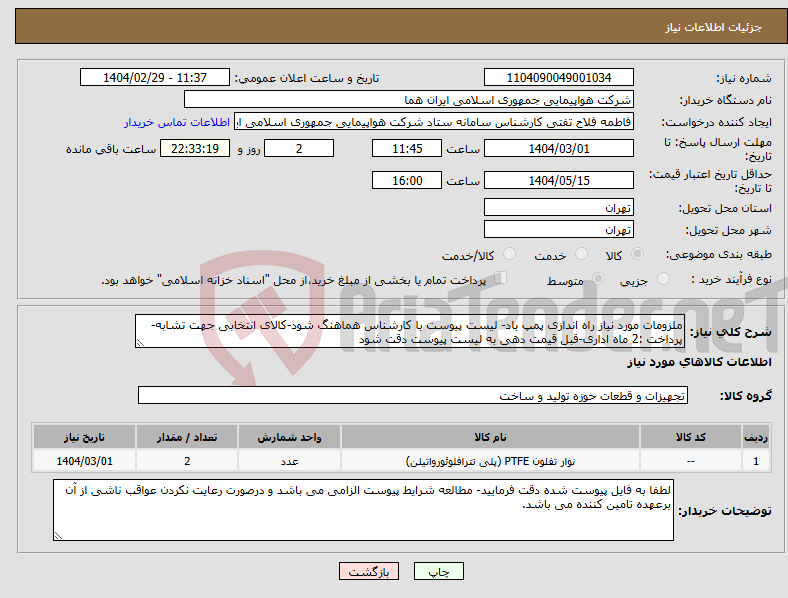Click the چاپ print button

[439, 571]
